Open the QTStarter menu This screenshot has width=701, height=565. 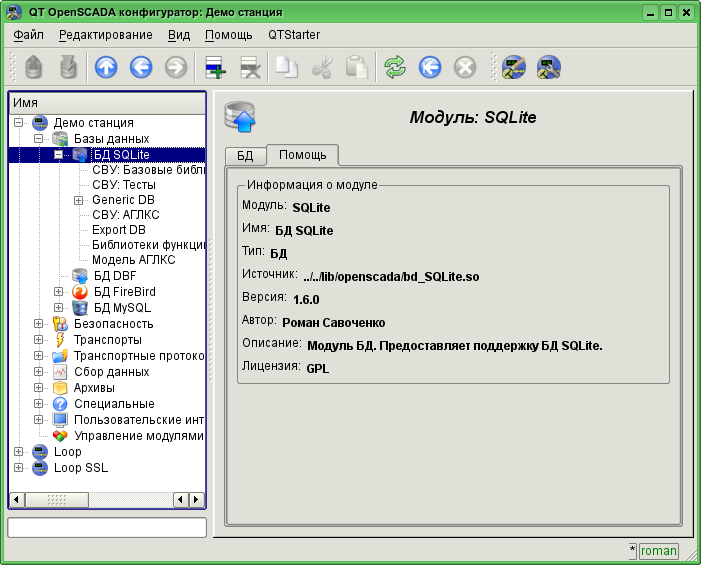point(294,35)
